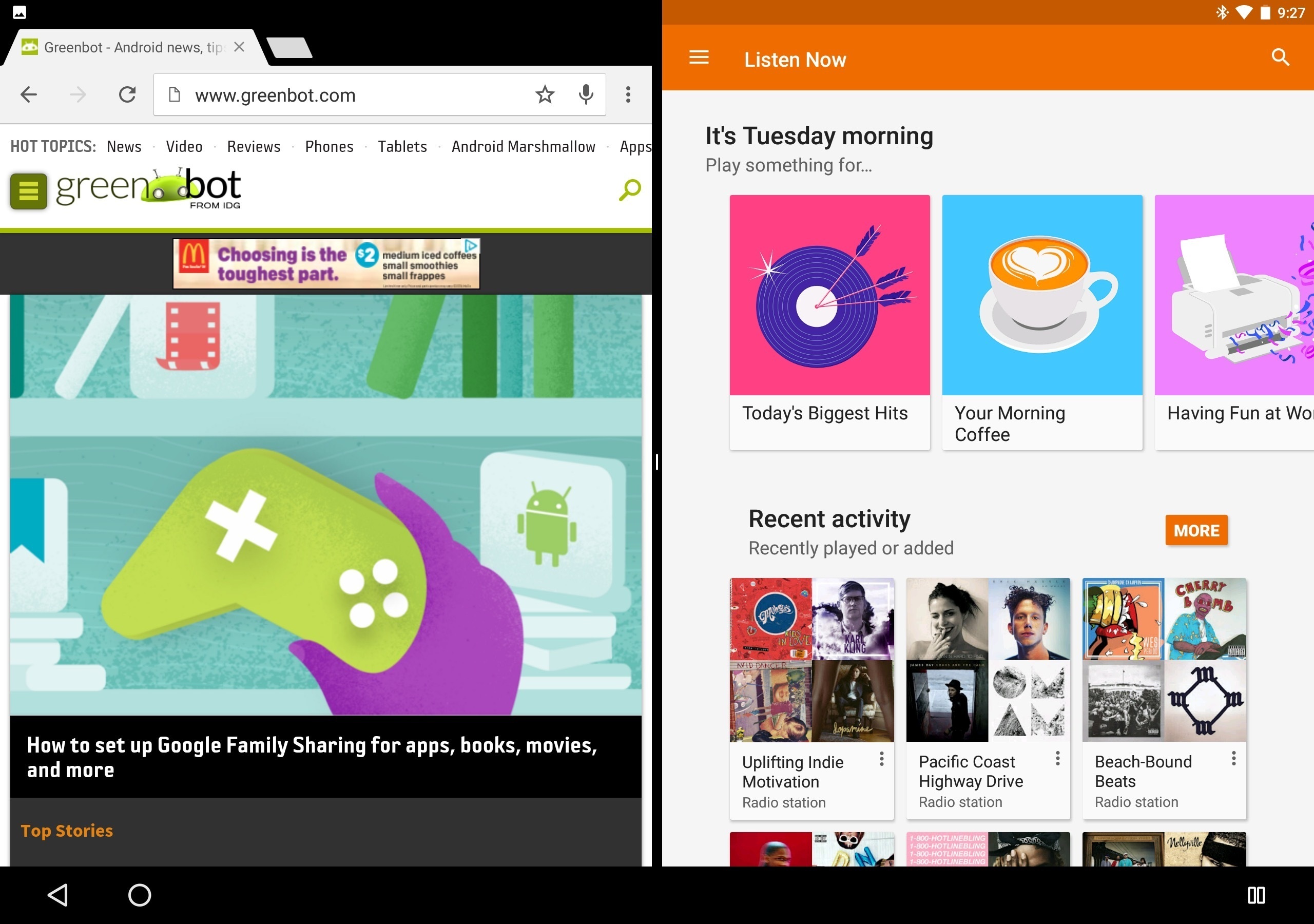
Task: Tap split-screen recents button
Action: pos(1256,895)
